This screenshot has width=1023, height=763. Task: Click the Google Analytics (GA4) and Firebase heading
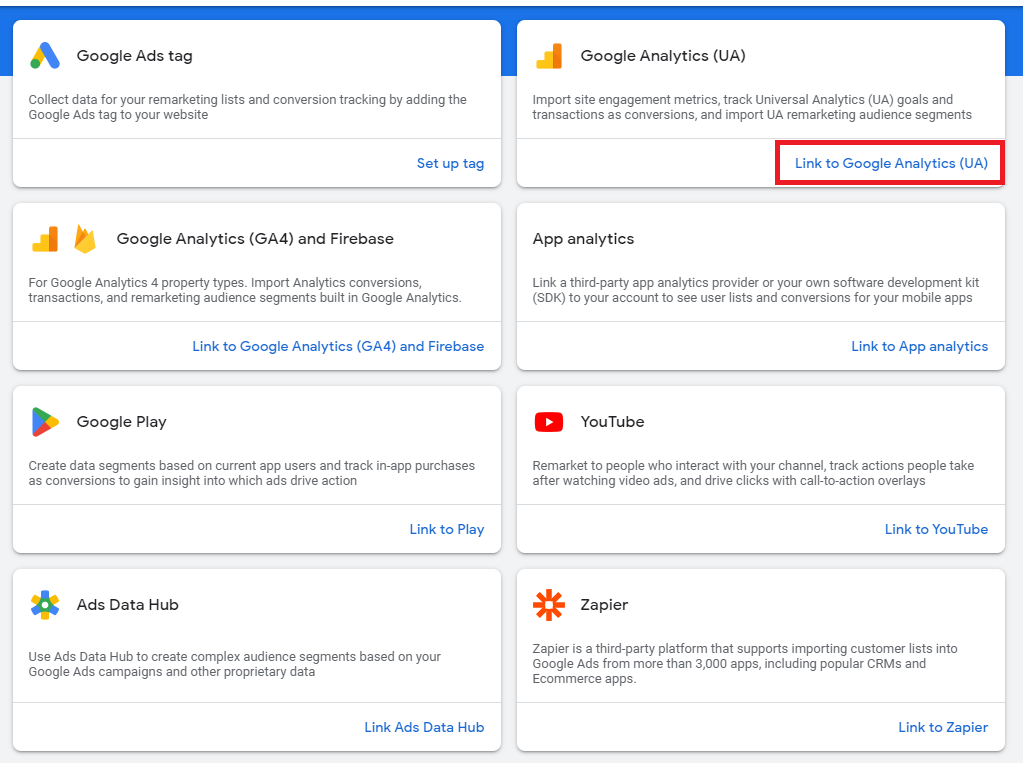pos(255,239)
